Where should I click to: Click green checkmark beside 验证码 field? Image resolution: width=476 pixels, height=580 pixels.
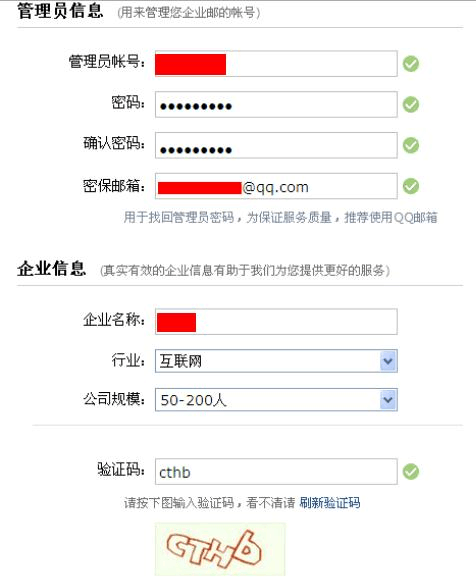point(411,472)
